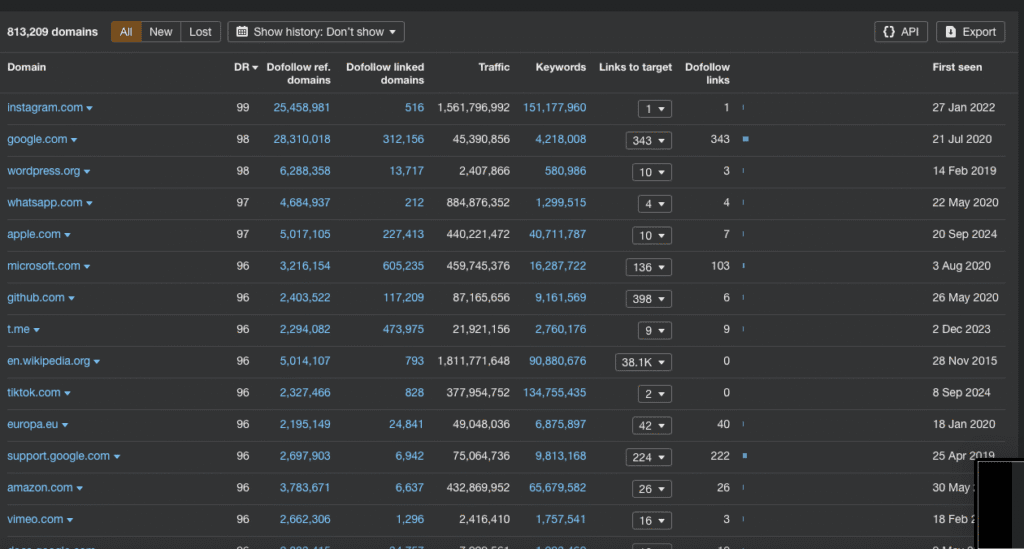Sort by the Traffic column header

pyautogui.click(x=494, y=67)
